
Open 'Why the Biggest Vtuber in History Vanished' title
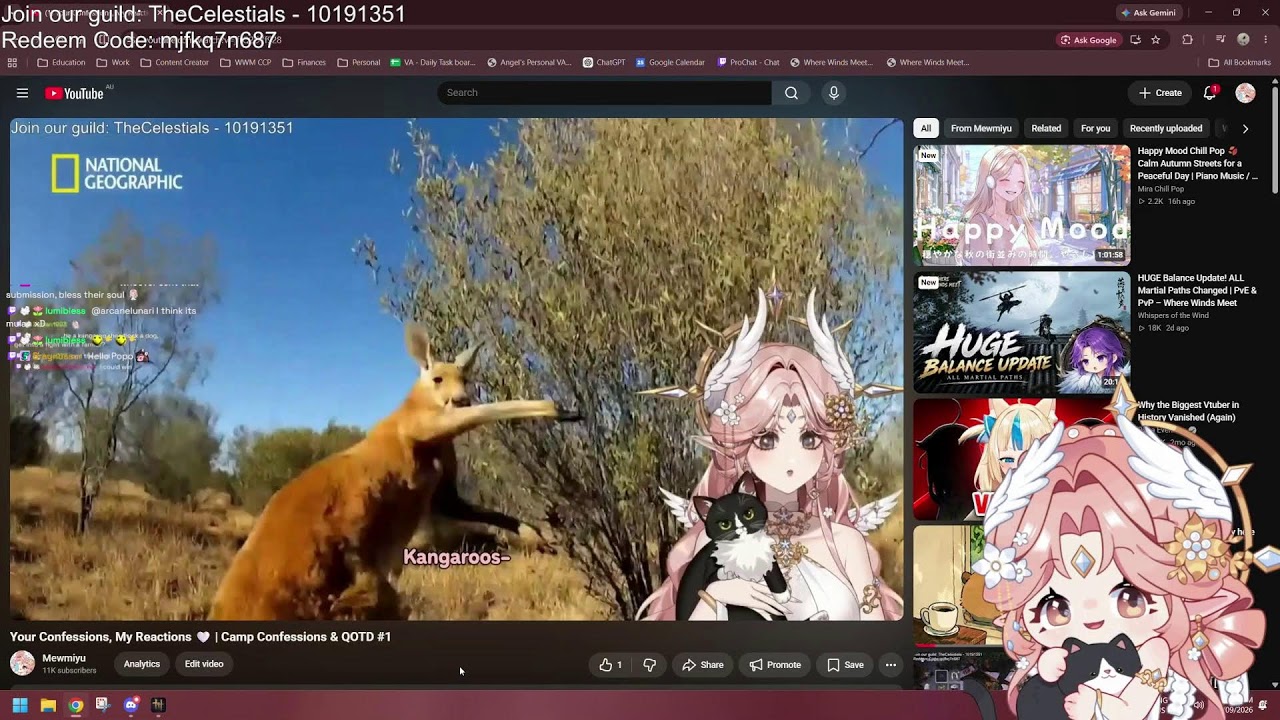click(1188, 411)
